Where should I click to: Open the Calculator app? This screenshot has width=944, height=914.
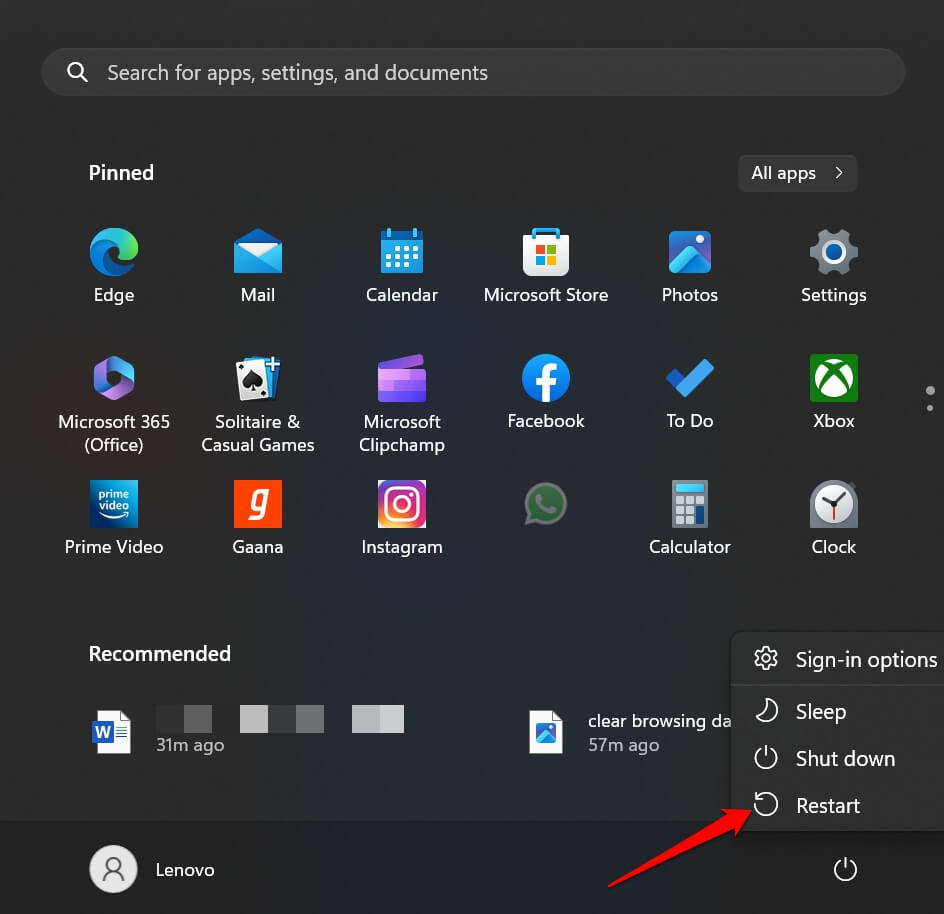(689, 504)
